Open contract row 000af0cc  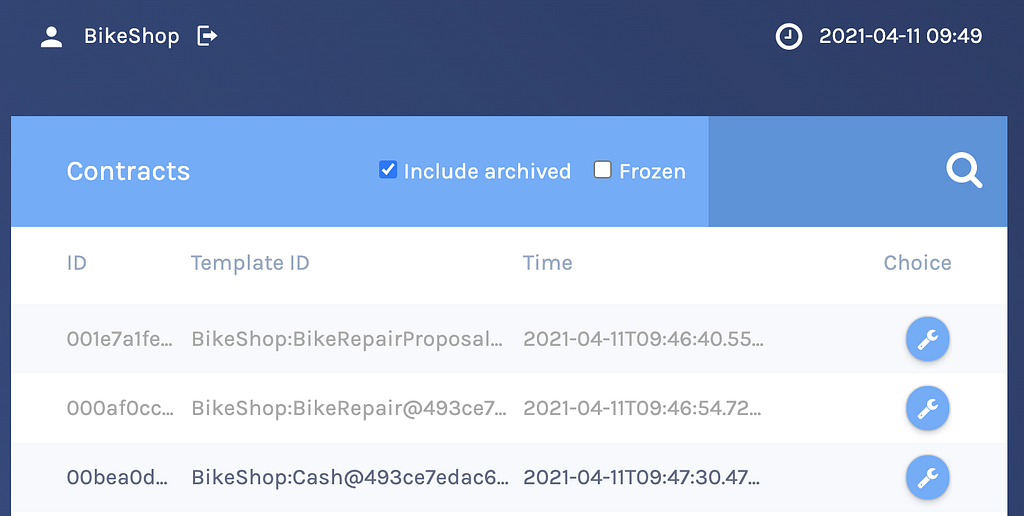point(509,408)
